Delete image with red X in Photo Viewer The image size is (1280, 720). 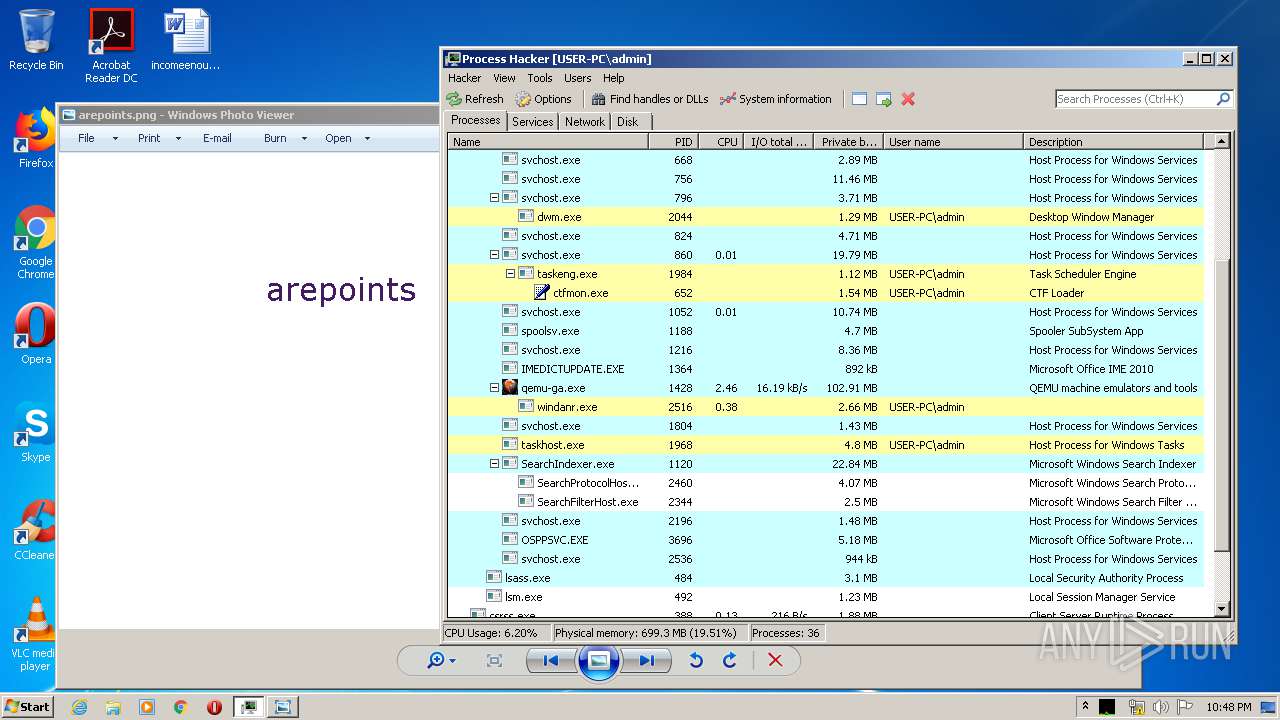[775, 661]
